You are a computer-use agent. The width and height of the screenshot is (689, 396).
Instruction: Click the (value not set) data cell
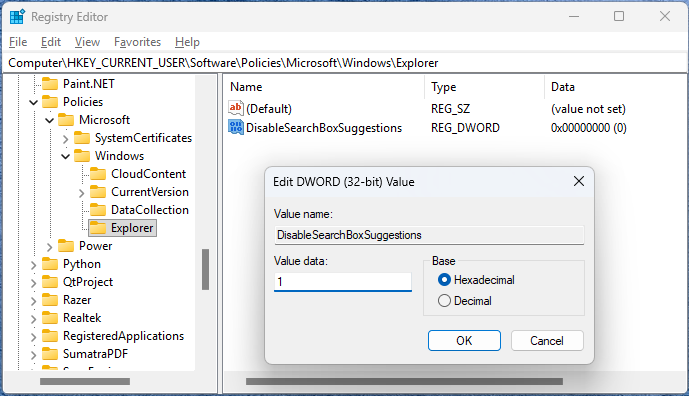click(x=588, y=109)
